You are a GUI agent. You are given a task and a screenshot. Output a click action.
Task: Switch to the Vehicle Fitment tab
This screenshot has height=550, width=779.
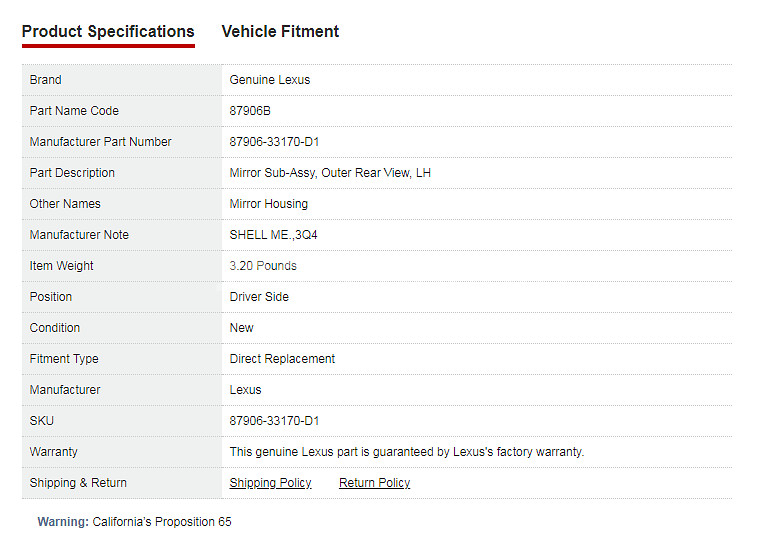280,31
